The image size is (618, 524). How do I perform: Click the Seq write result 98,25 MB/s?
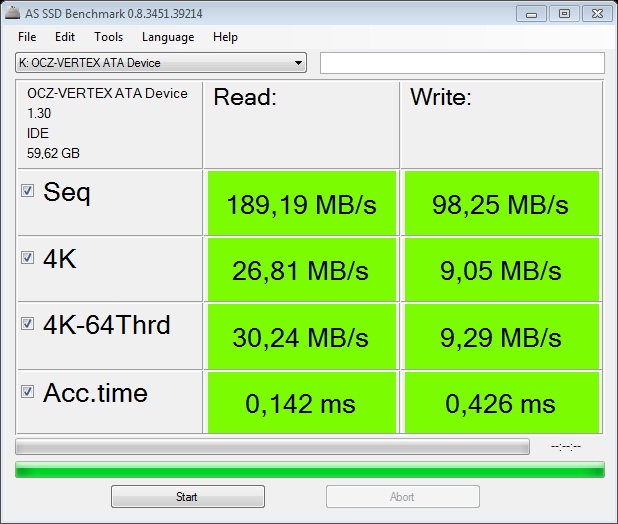pyautogui.click(x=501, y=203)
